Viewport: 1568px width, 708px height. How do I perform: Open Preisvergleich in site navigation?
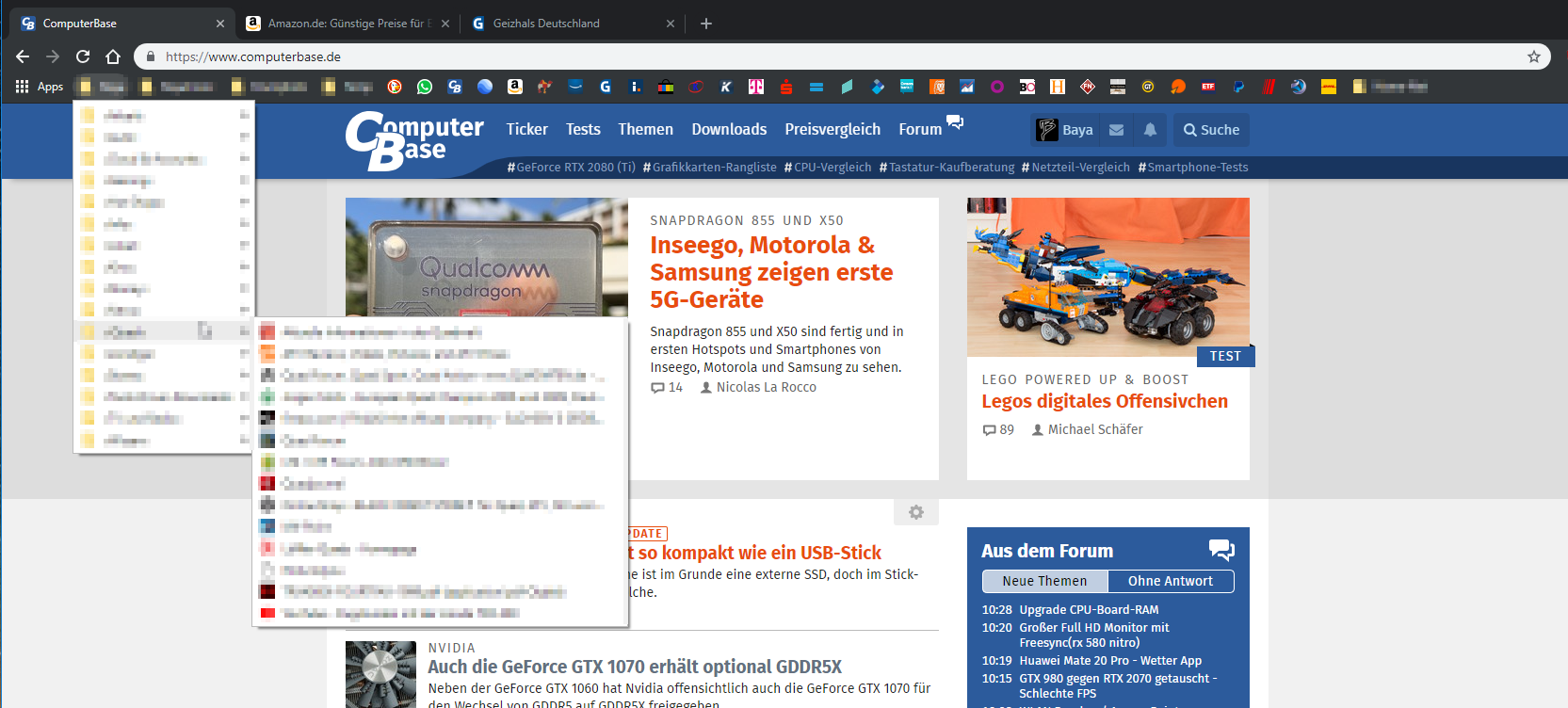point(832,129)
